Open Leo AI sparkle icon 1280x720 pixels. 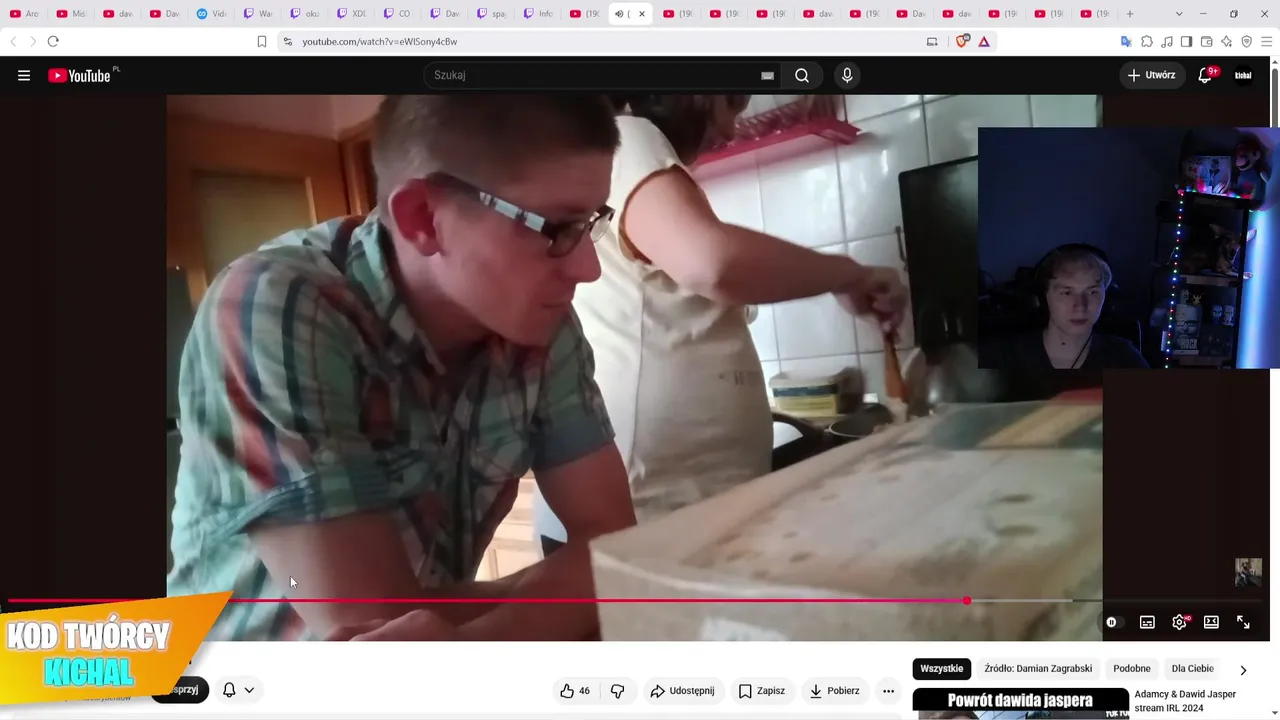(1226, 41)
